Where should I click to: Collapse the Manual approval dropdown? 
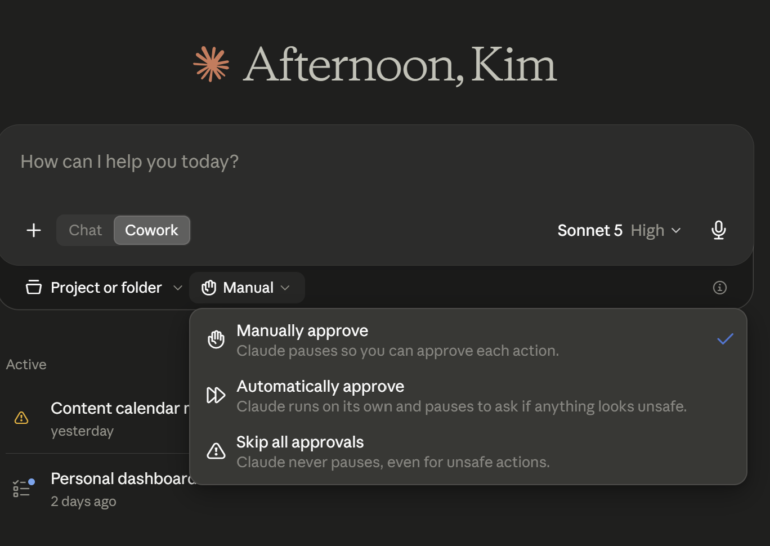click(247, 288)
